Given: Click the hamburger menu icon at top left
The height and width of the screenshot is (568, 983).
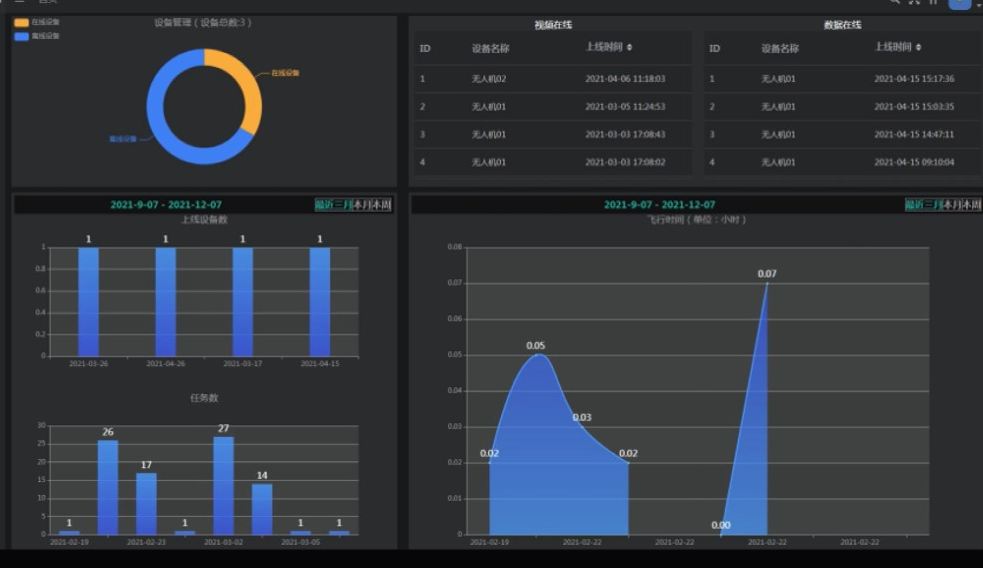Looking at the screenshot, I should [19, 3].
